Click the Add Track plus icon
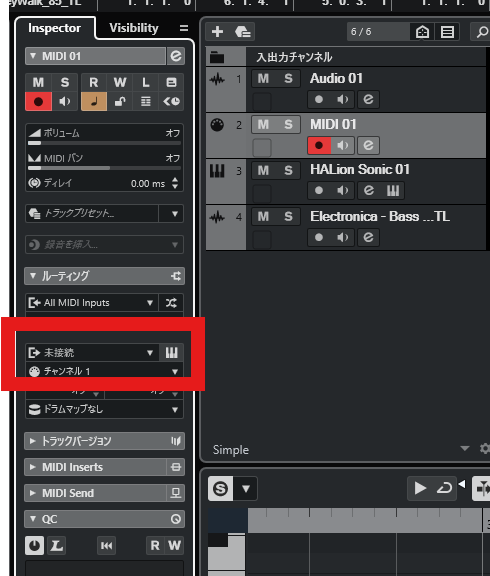This screenshot has width=490, height=576. (x=217, y=32)
